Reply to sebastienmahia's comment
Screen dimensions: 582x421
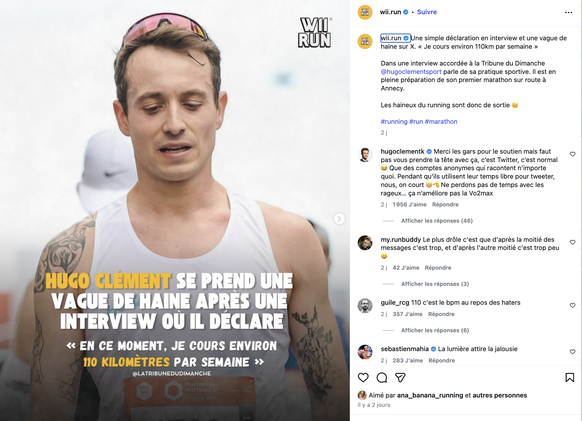tap(441, 360)
